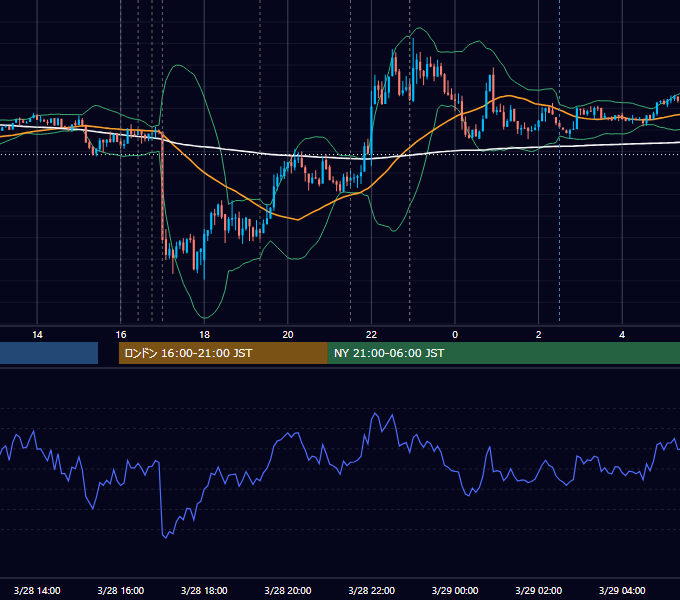Click hour label 18 on the upper chart axis

204,335
